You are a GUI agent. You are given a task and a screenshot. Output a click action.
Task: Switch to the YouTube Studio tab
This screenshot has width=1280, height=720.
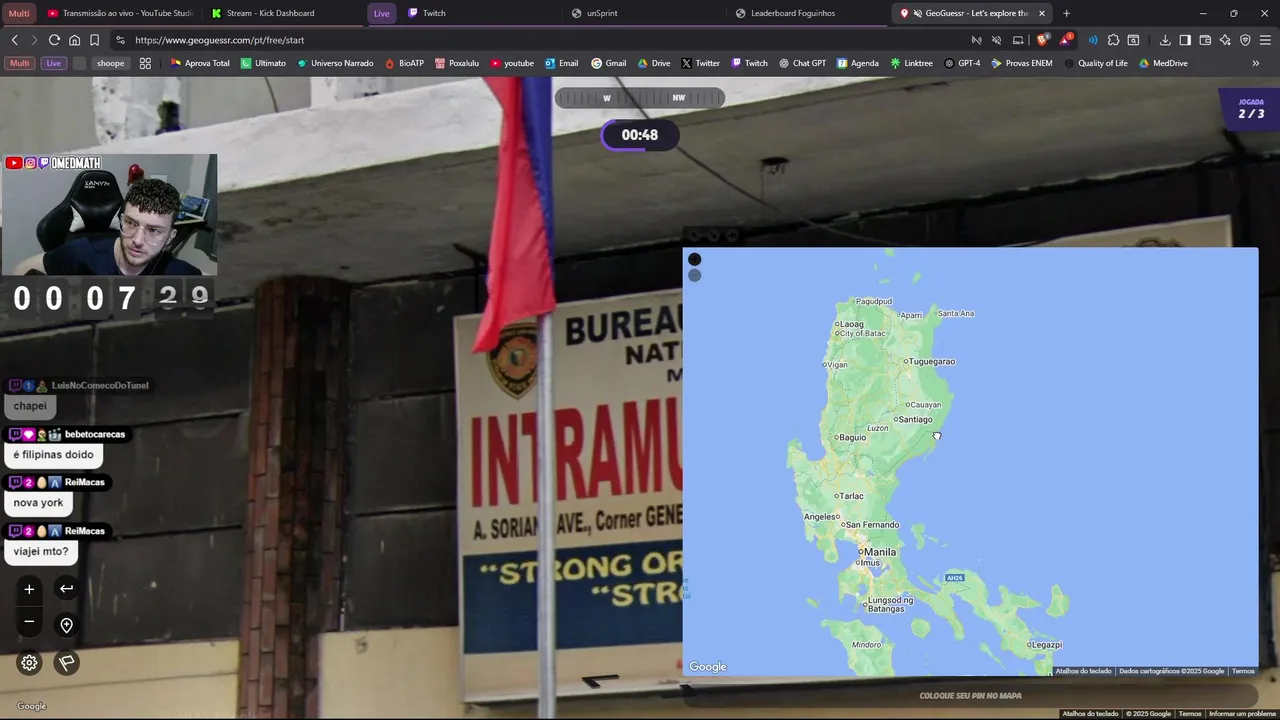(x=120, y=13)
